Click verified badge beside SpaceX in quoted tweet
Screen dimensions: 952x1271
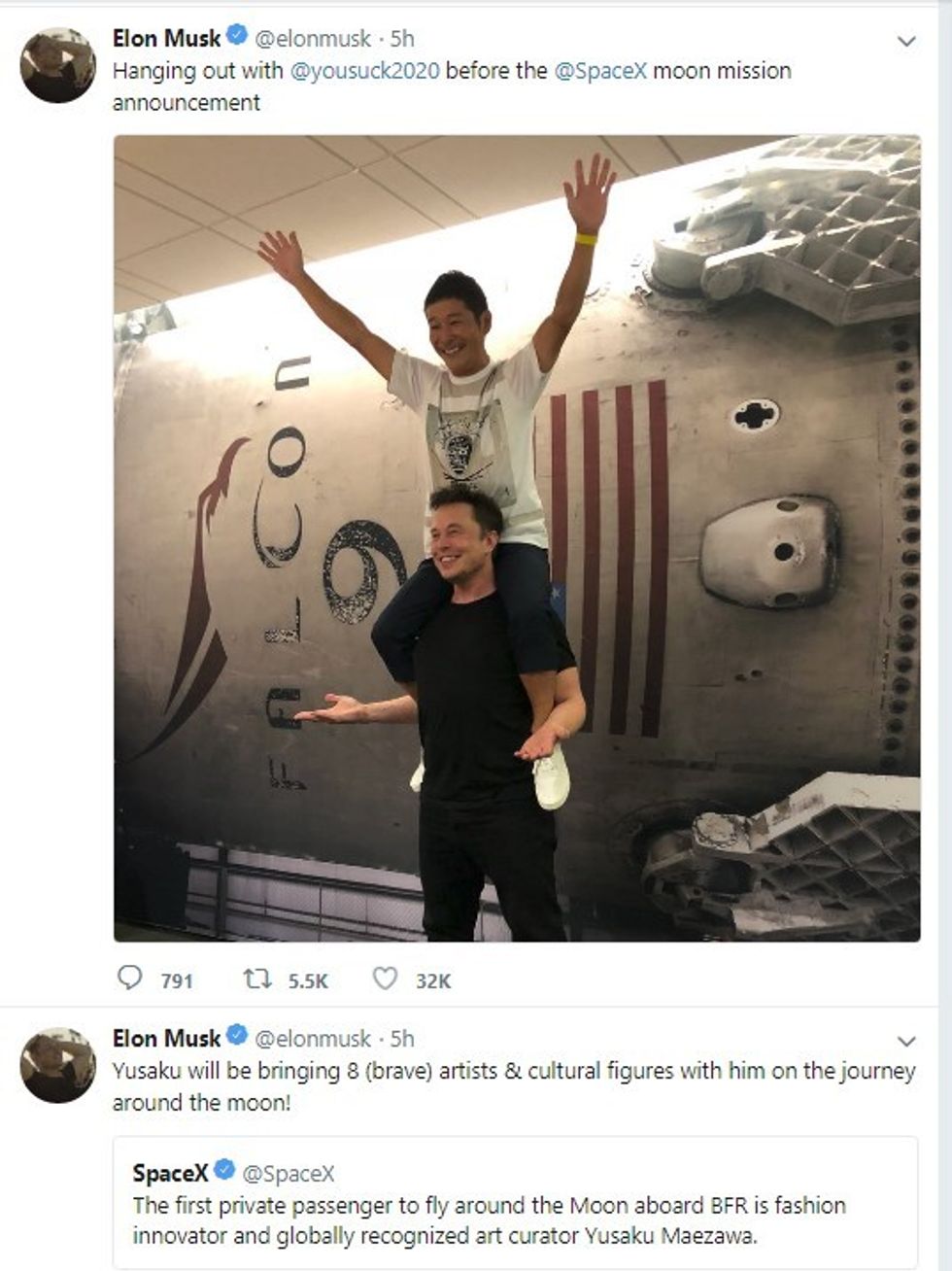click(224, 1170)
